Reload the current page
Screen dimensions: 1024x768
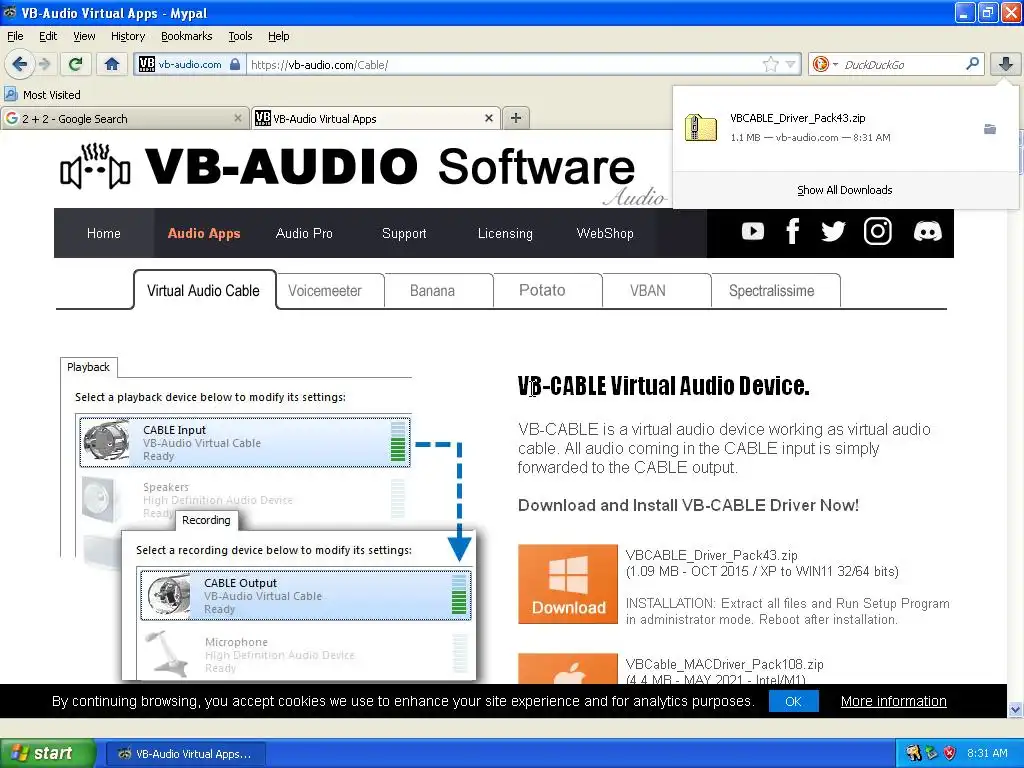(x=76, y=64)
